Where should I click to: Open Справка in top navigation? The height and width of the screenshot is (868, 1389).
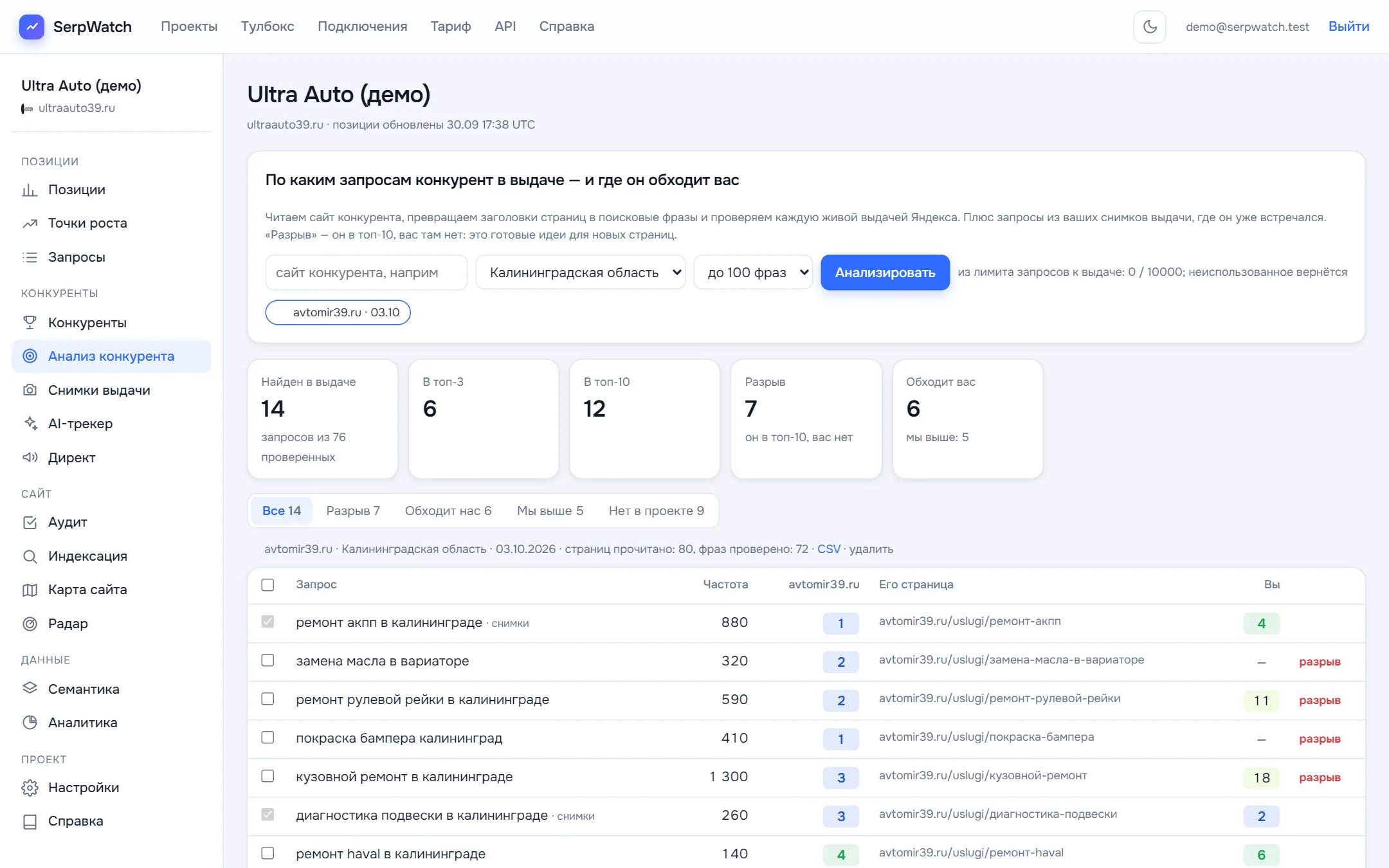tap(567, 26)
